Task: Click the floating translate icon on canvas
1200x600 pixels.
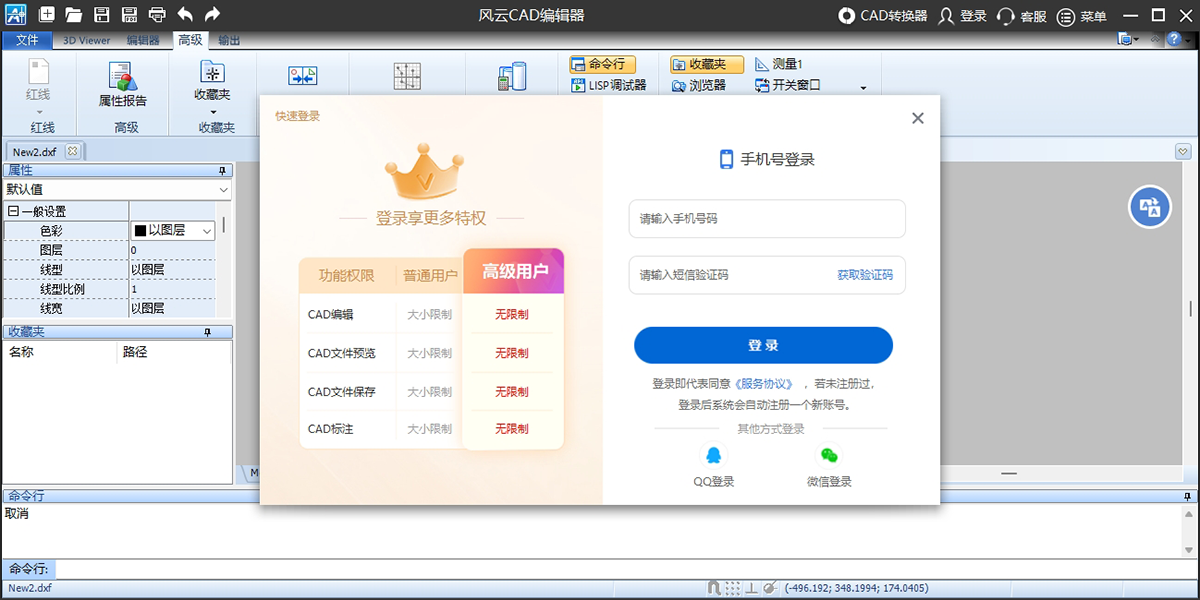Action: [x=1150, y=207]
